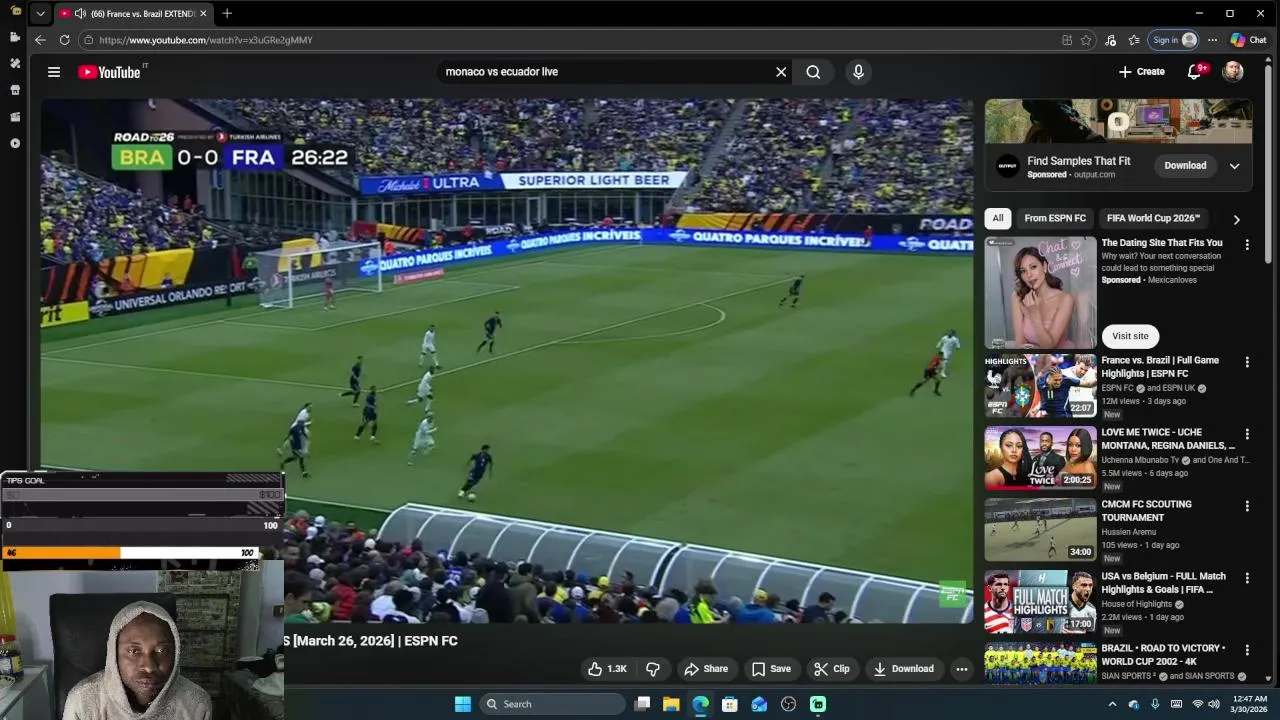Select the All filter chip
This screenshot has width=1280, height=720.
[x=997, y=218]
